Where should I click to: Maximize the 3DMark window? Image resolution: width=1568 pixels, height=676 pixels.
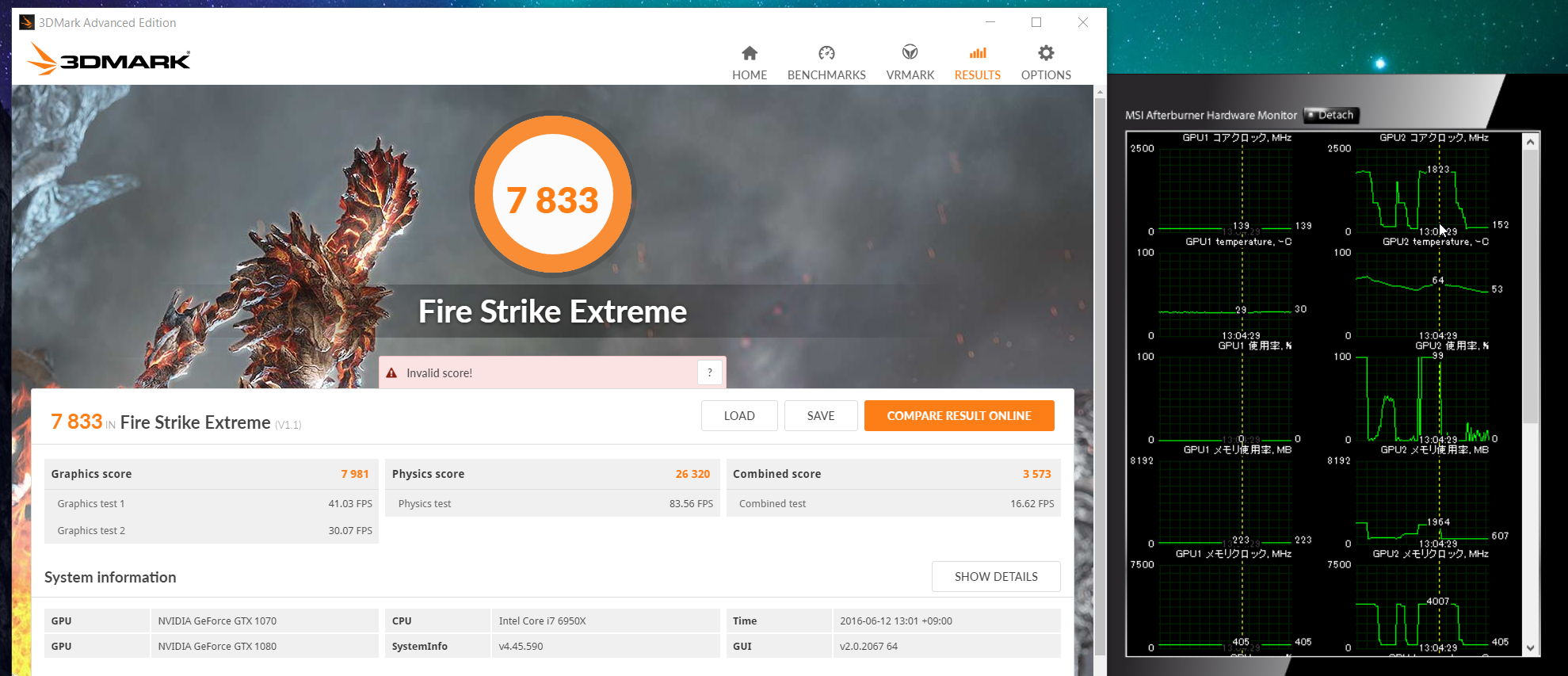click(x=1036, y=22)
